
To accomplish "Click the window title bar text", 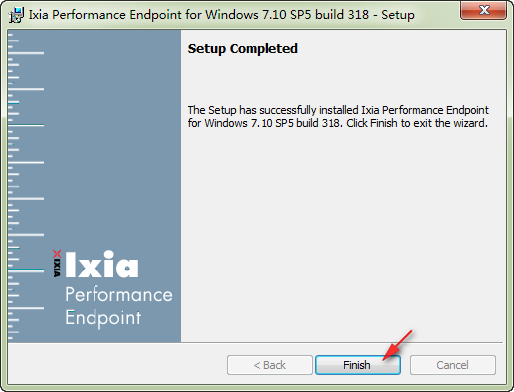I will click(221, 15).
